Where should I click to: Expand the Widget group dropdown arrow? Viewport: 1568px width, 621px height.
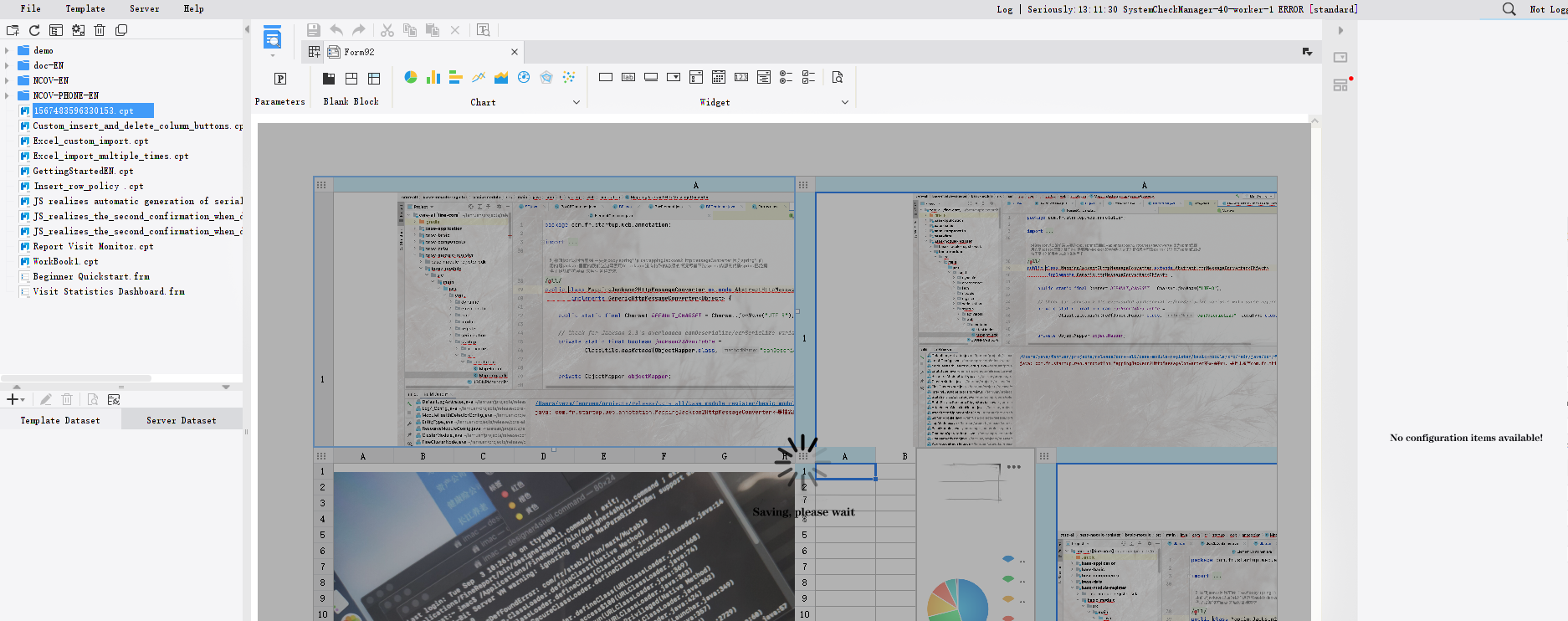click(x=844, y=102)
